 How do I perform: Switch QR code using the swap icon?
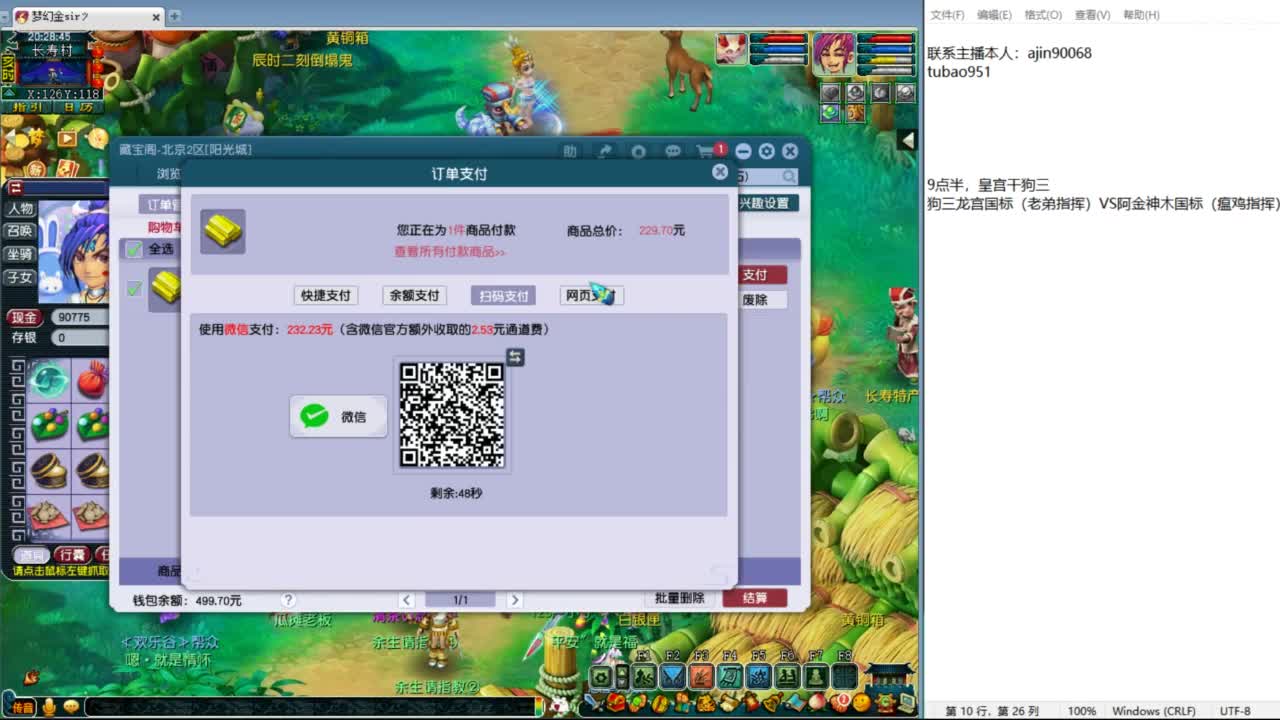515,357
